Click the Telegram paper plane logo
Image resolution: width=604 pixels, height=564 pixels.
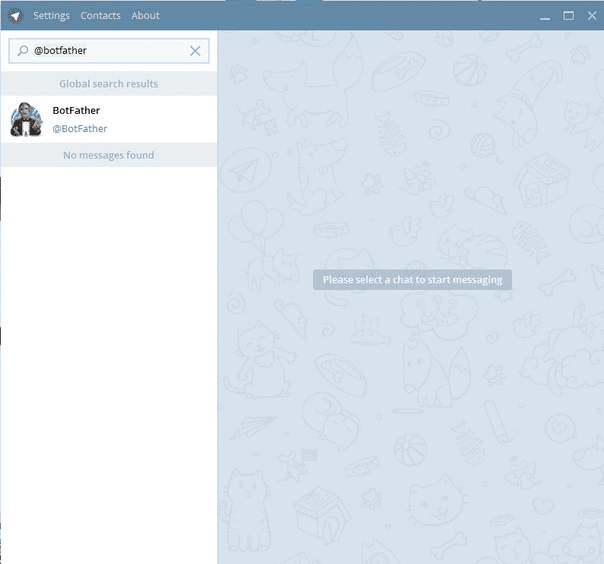(15, 15)
